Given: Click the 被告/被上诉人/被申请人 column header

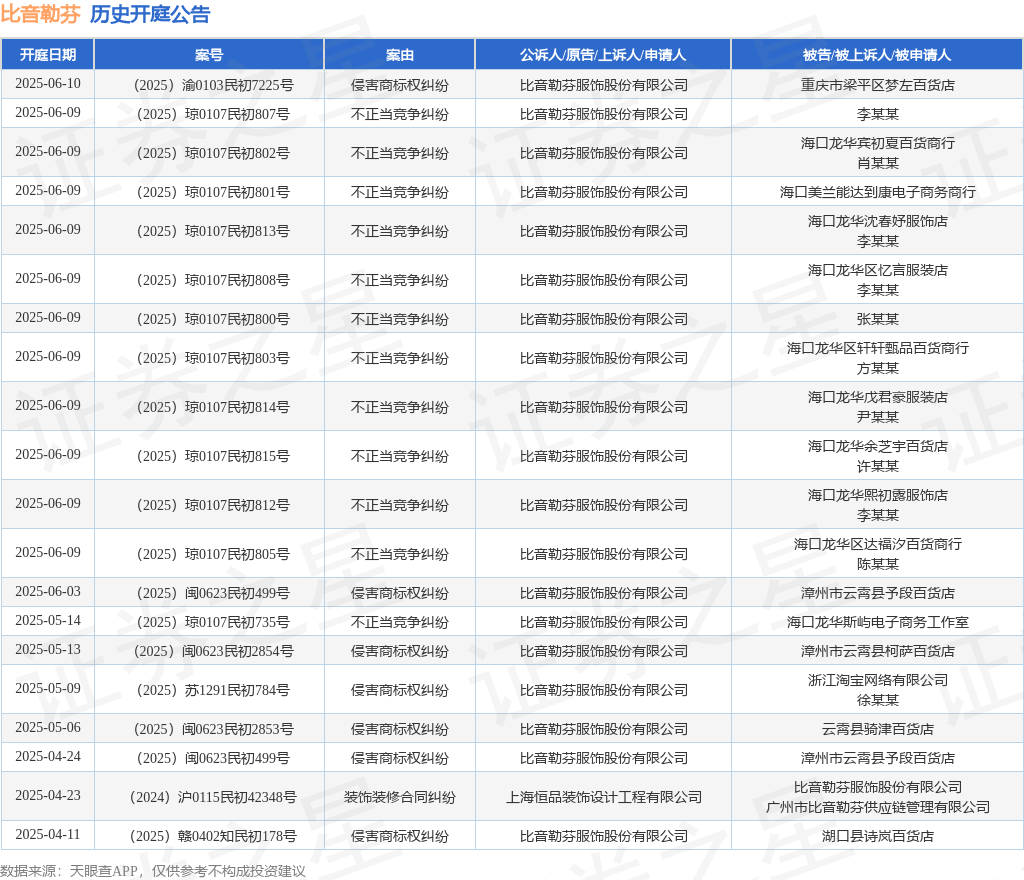Looking at the screenshot, I should [877, 54].
